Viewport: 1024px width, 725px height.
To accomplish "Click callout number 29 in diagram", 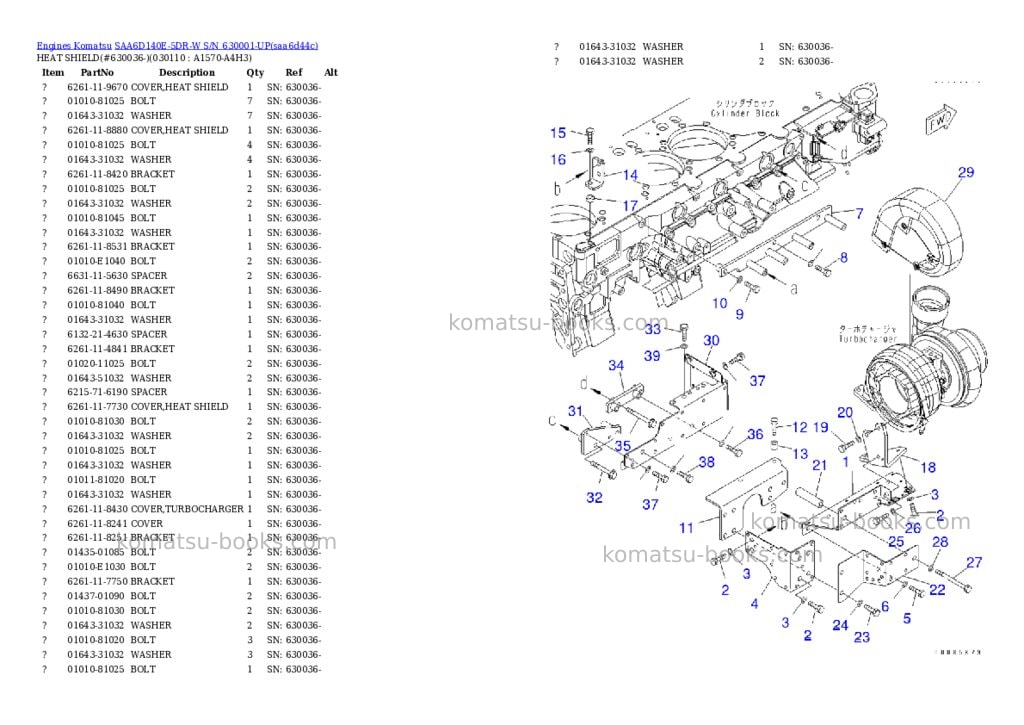I will point(966,172).
